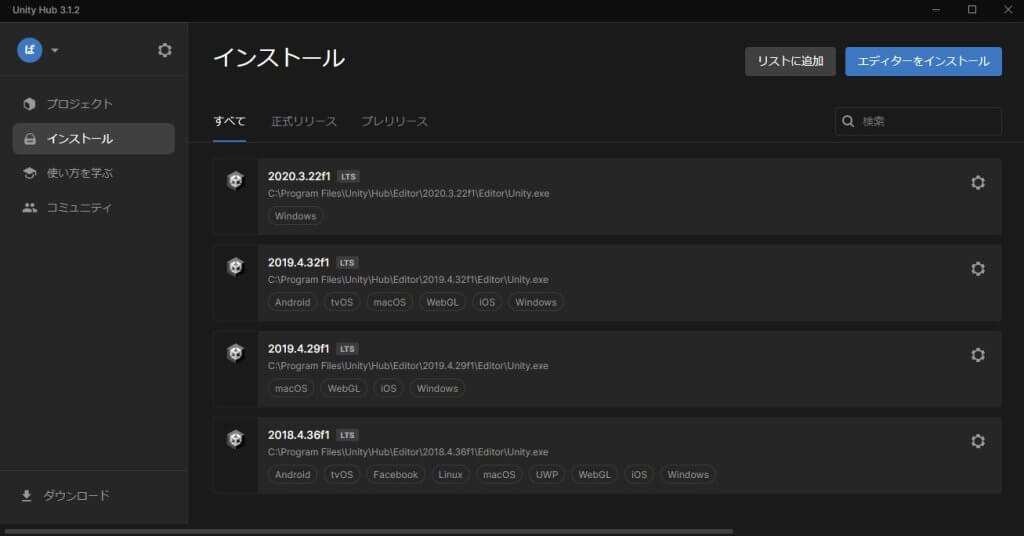Viewport: 1024px width, 536px height.
Task: Focus the 検索 search field
Action: coord(918,121)
